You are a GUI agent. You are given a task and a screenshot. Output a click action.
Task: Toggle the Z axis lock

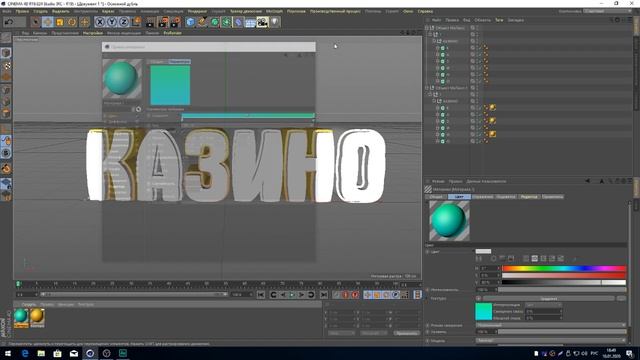click(x=124, y=22)
